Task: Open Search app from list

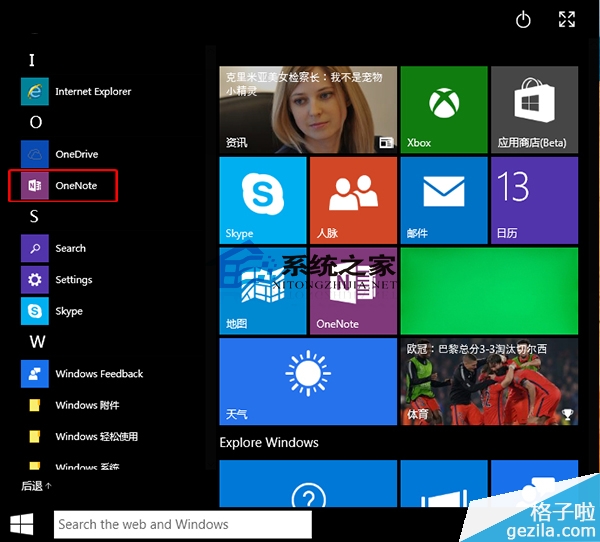Action: click(54, 248)
